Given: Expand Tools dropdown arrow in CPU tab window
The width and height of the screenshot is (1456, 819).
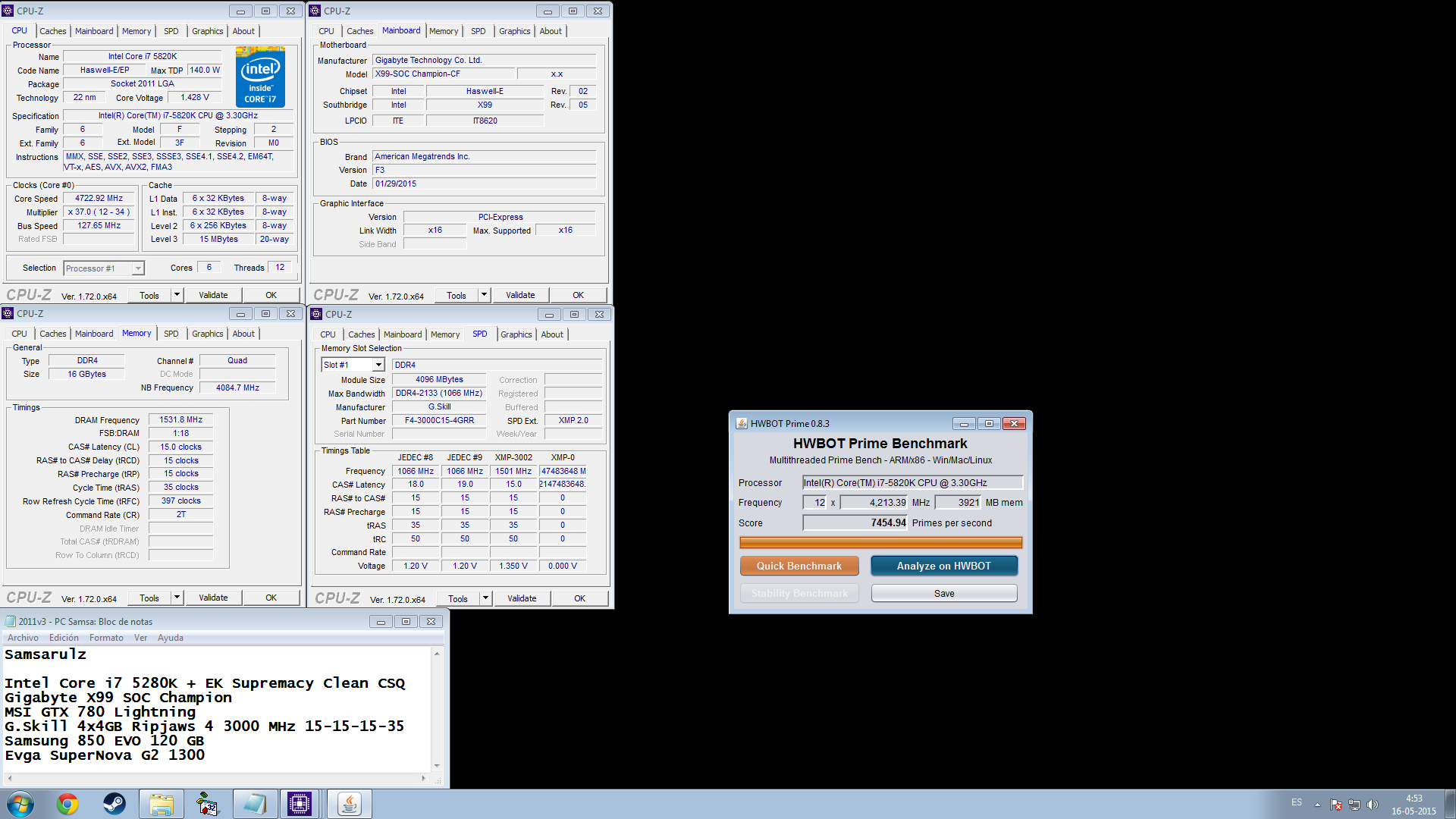Looking at the screenshot, I should pyautogui.click(x=177, y=295).
